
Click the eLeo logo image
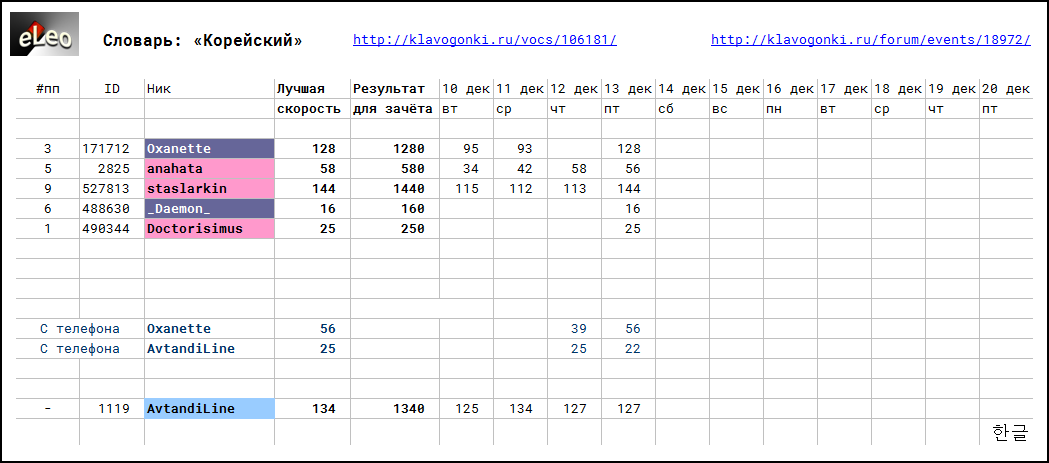45,34
